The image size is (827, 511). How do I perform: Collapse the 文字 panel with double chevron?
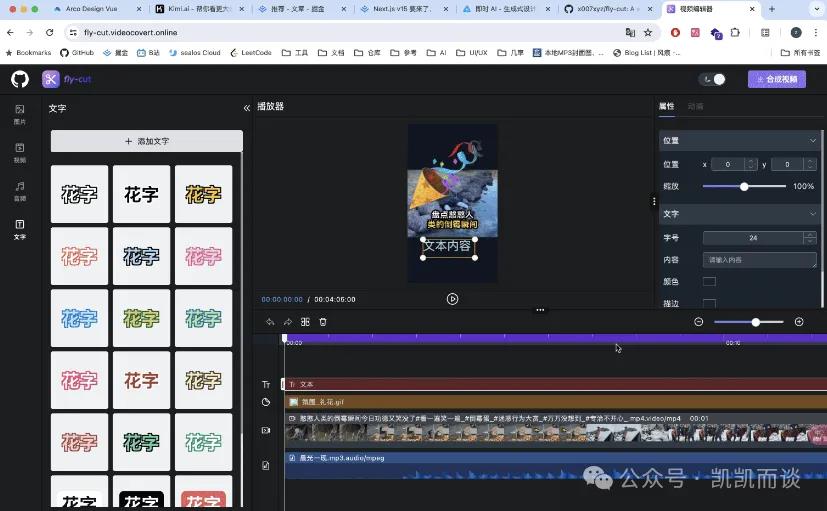pos(246,108)
